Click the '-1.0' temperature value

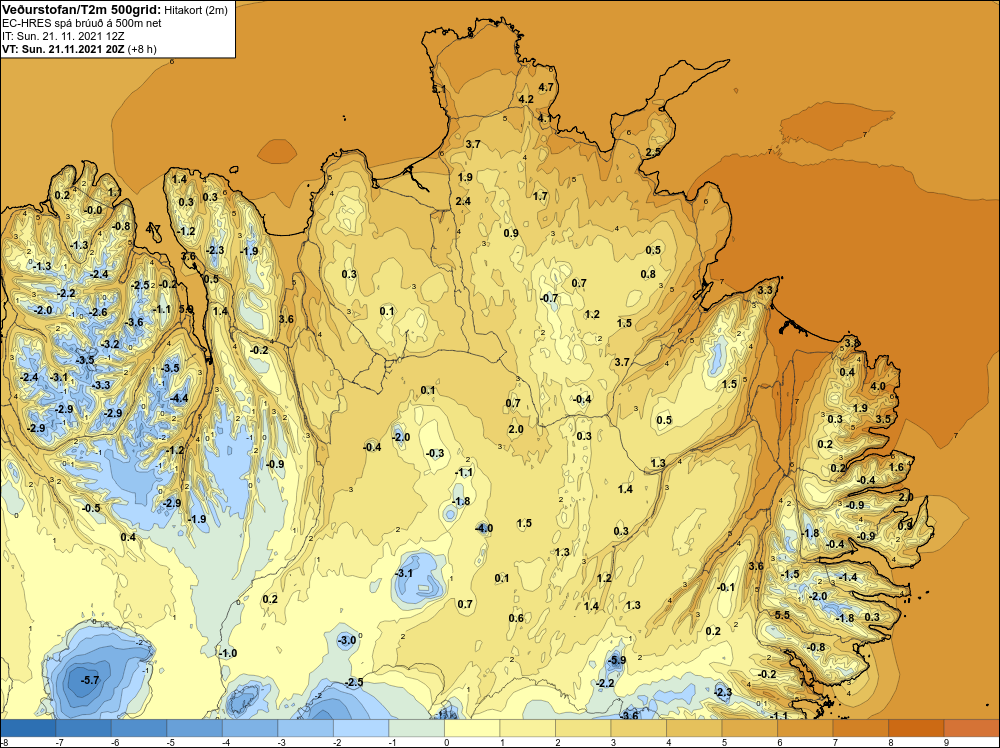pos(228,653)
